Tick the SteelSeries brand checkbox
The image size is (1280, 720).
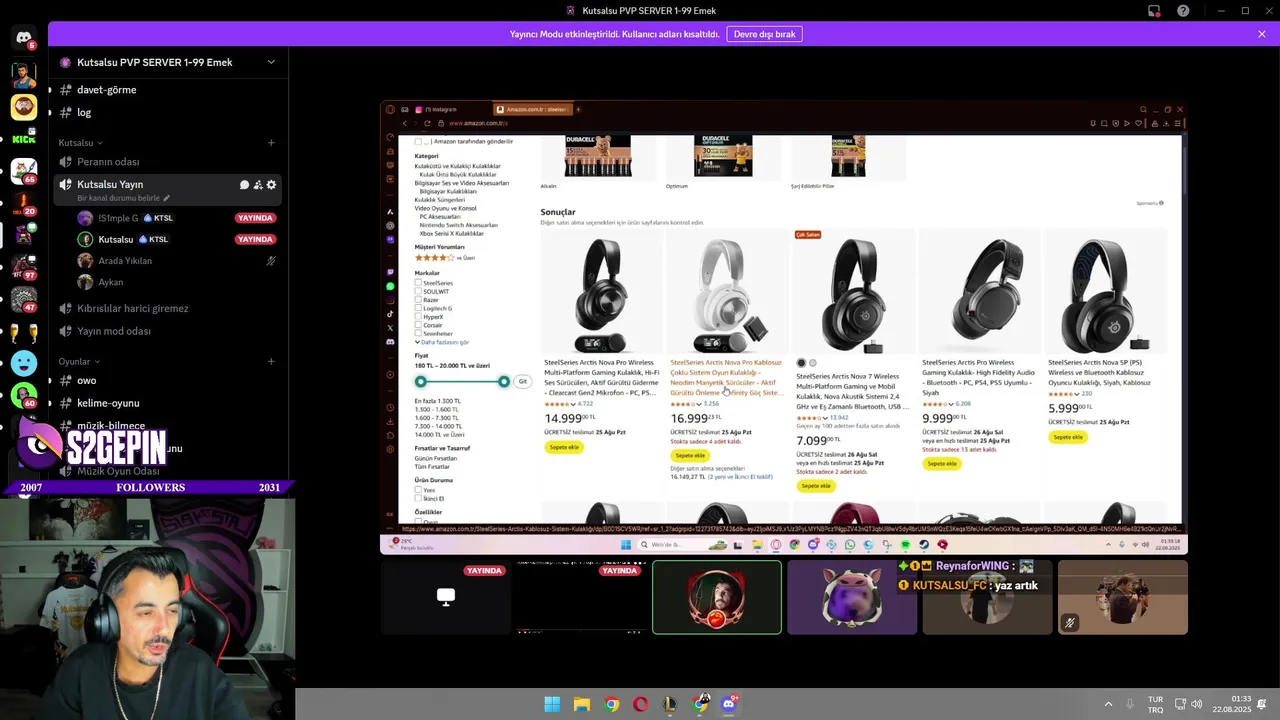coord(418,283)
